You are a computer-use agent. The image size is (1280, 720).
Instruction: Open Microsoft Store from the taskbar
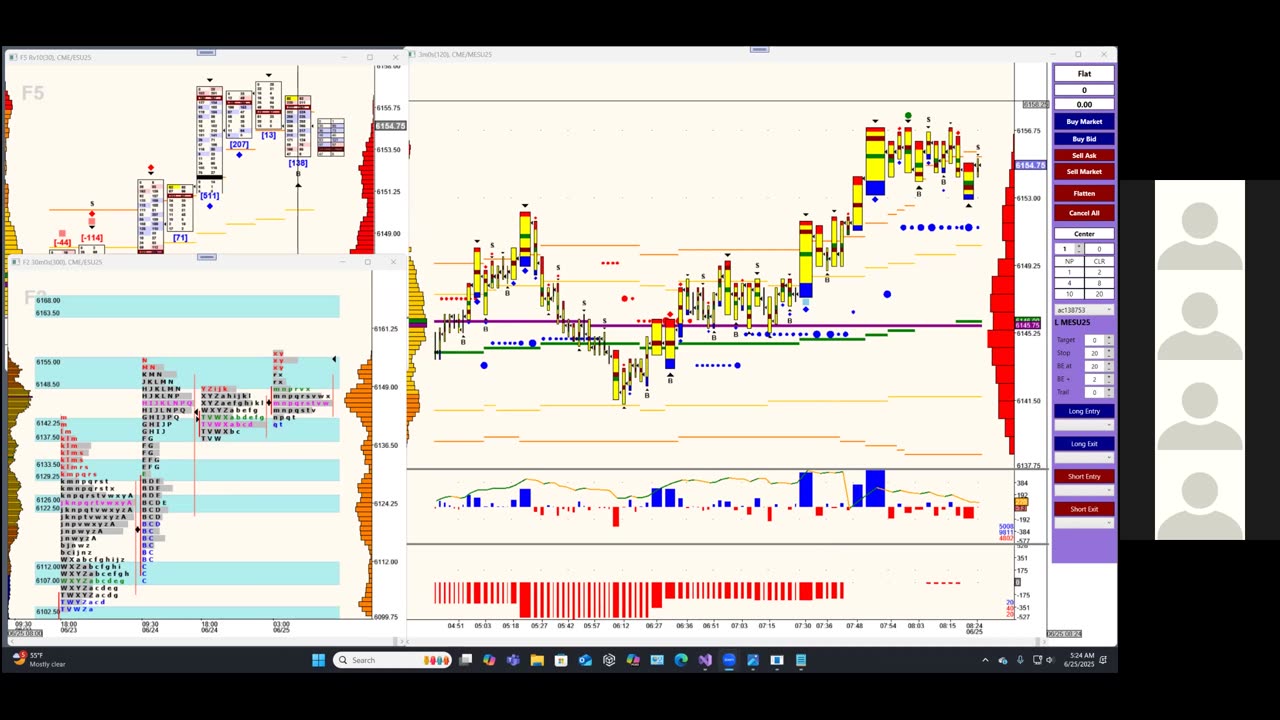561,660
